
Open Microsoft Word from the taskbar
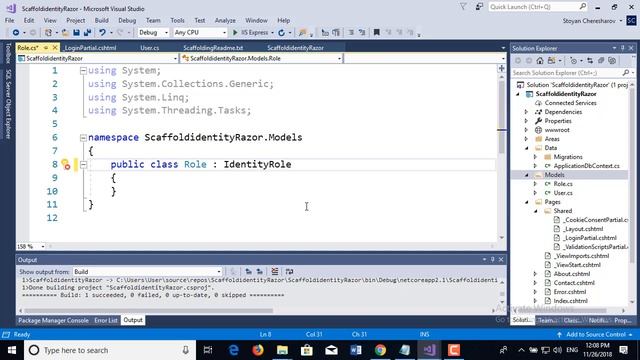pyautogui.click(x=356, y=350)
